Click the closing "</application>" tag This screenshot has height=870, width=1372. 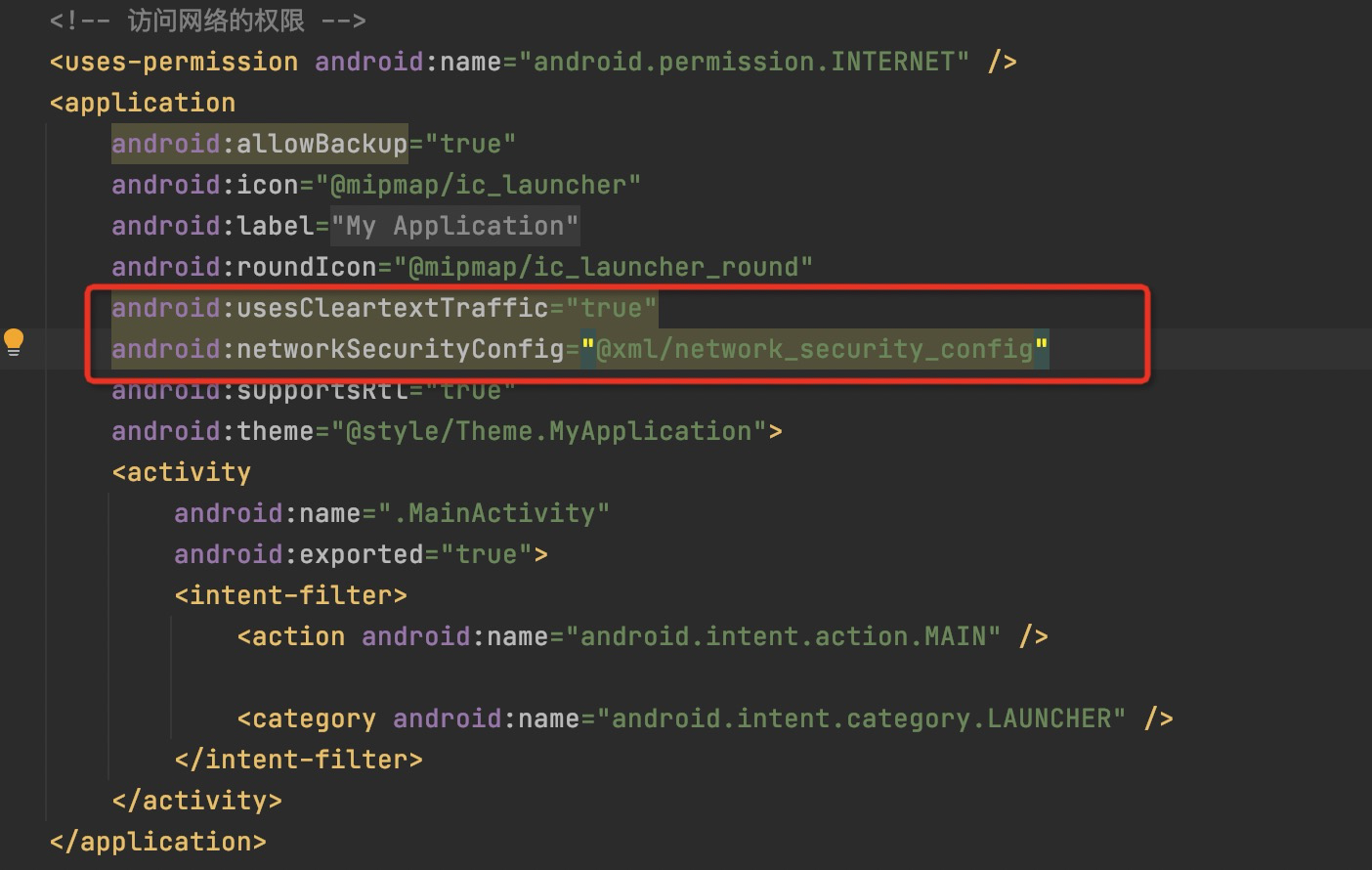click(157, 842)
